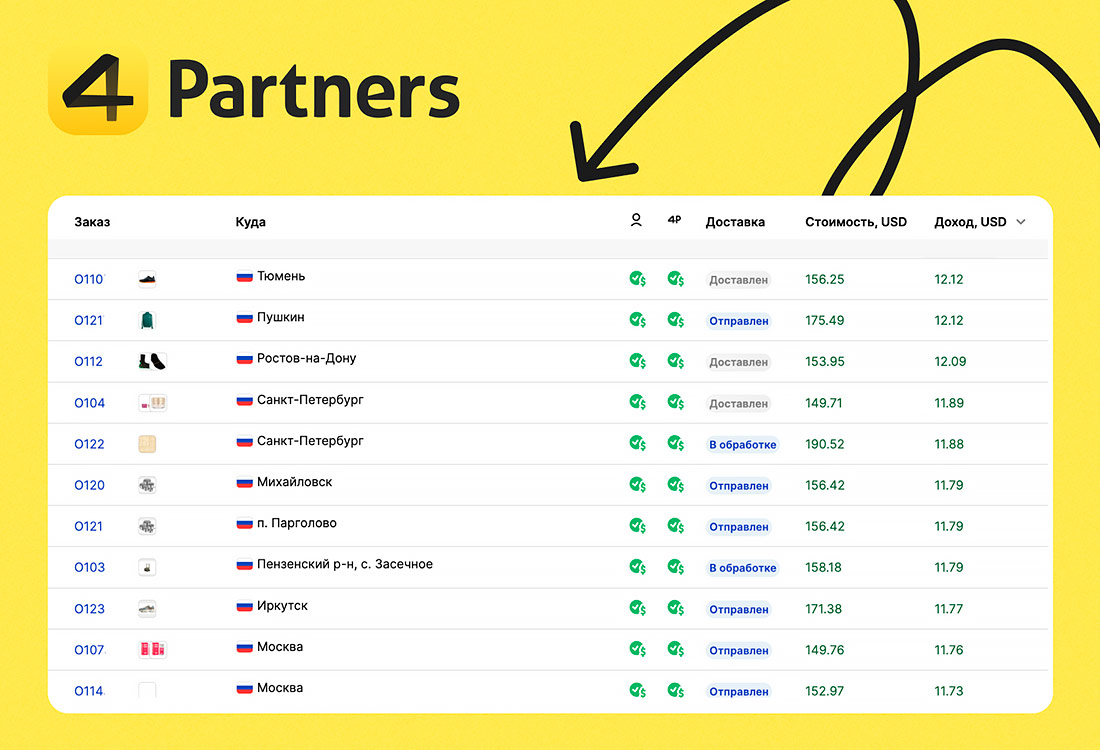
Task: Click customer payment check icon for Ростов-на-Дону
Action: click(x=637, y=361)
